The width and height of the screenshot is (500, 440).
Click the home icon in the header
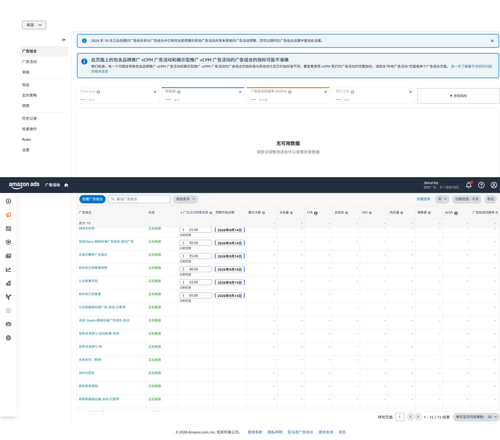click(66, 185)
